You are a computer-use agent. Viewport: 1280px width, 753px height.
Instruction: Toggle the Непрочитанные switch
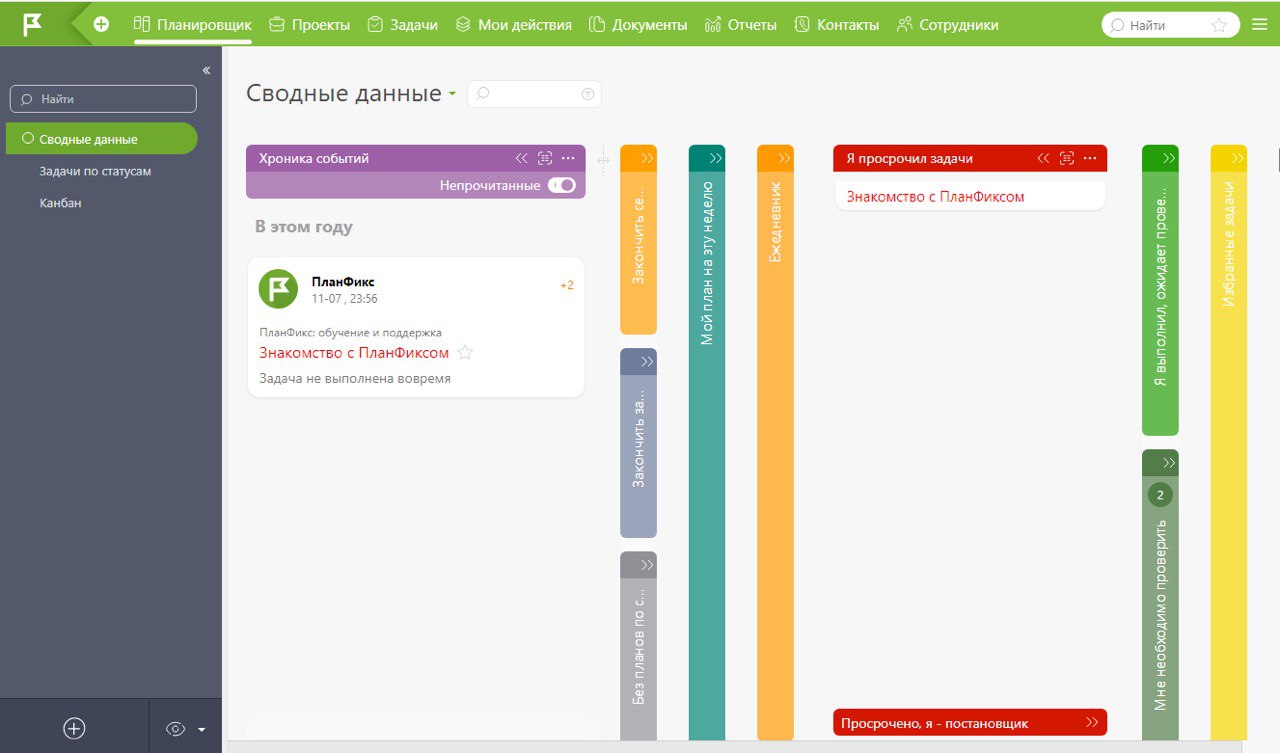point(561,185)
